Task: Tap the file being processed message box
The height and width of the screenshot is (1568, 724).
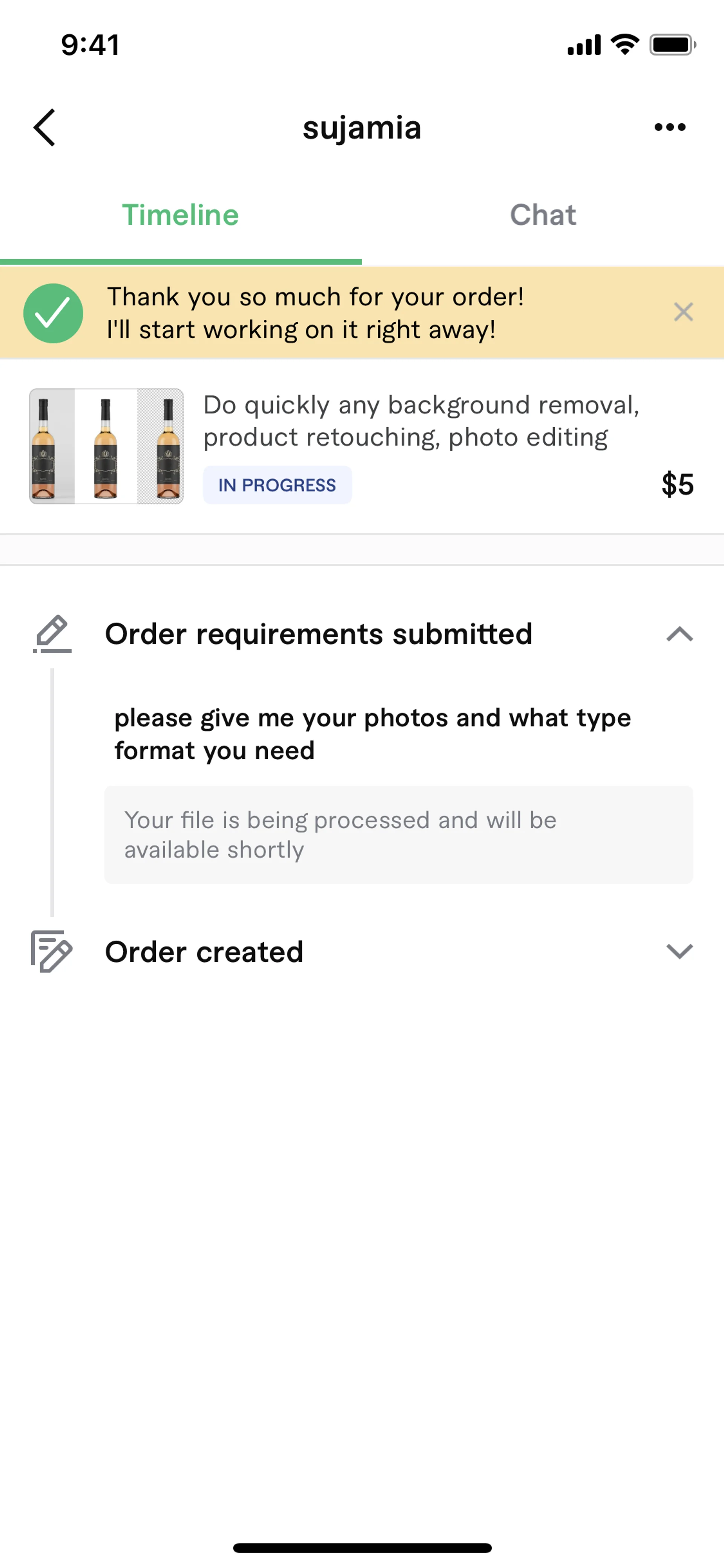Action: point(399,834)
